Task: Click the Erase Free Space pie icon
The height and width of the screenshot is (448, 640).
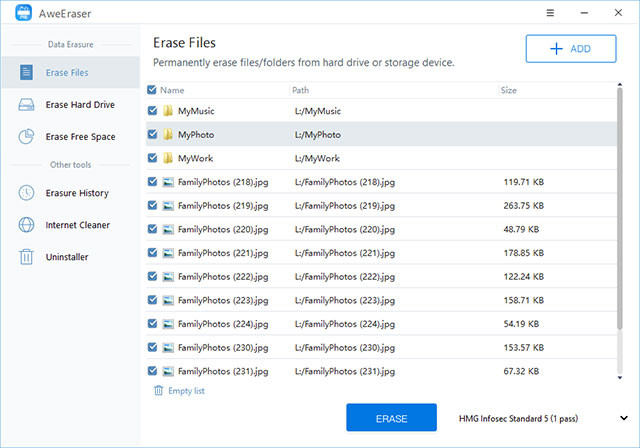Action: tap(27, 137)
